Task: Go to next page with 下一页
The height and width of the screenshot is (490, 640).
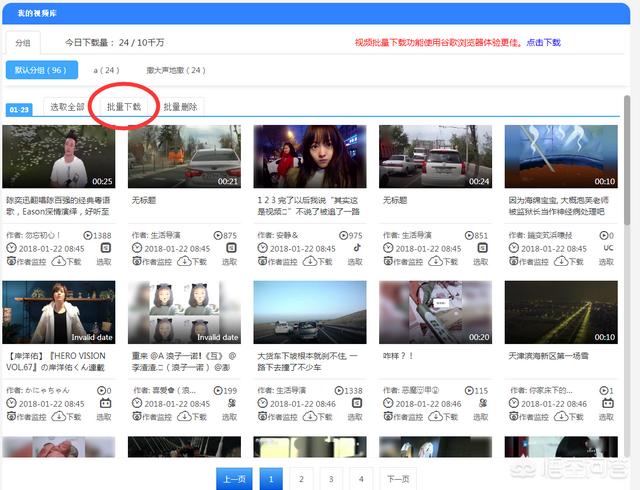Action: [398, 479]
